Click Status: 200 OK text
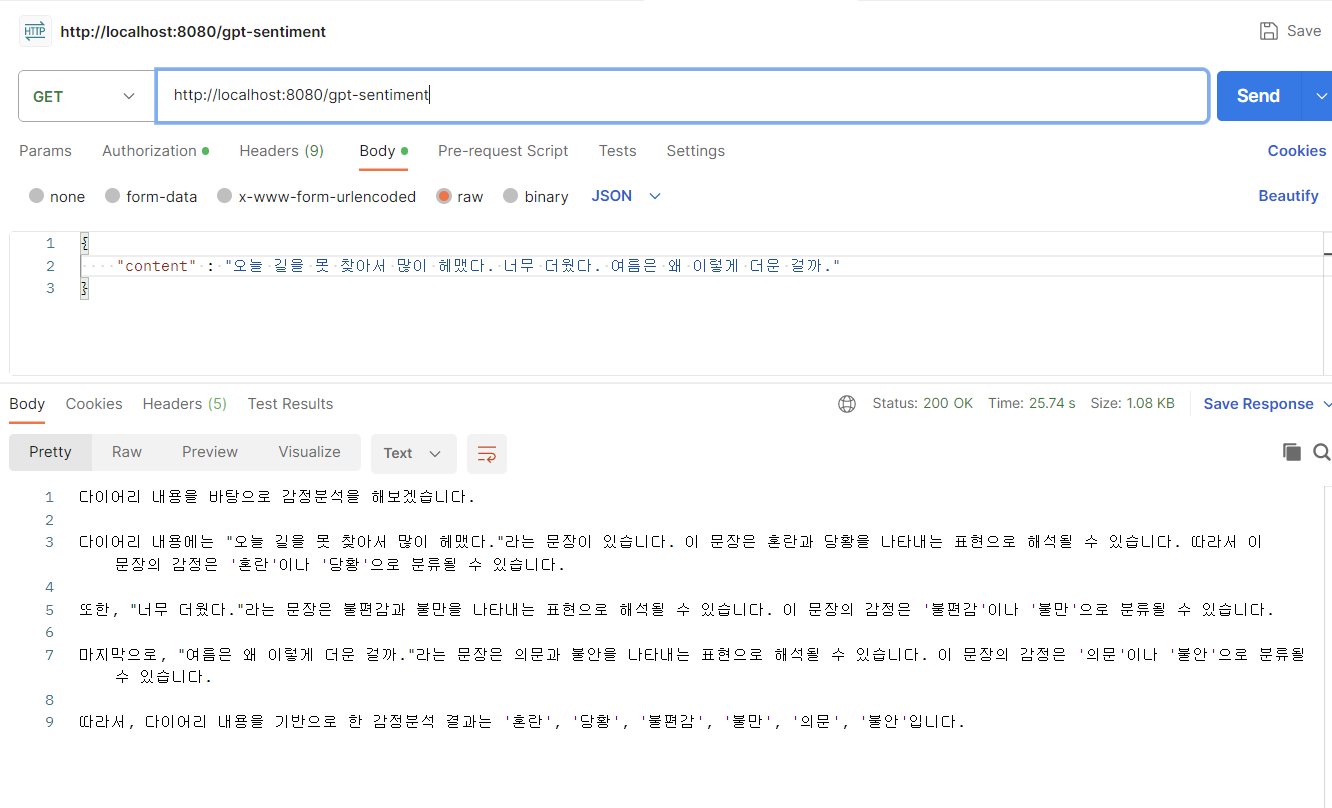This screenshot has height=808, width=1332. click(922, 404)
